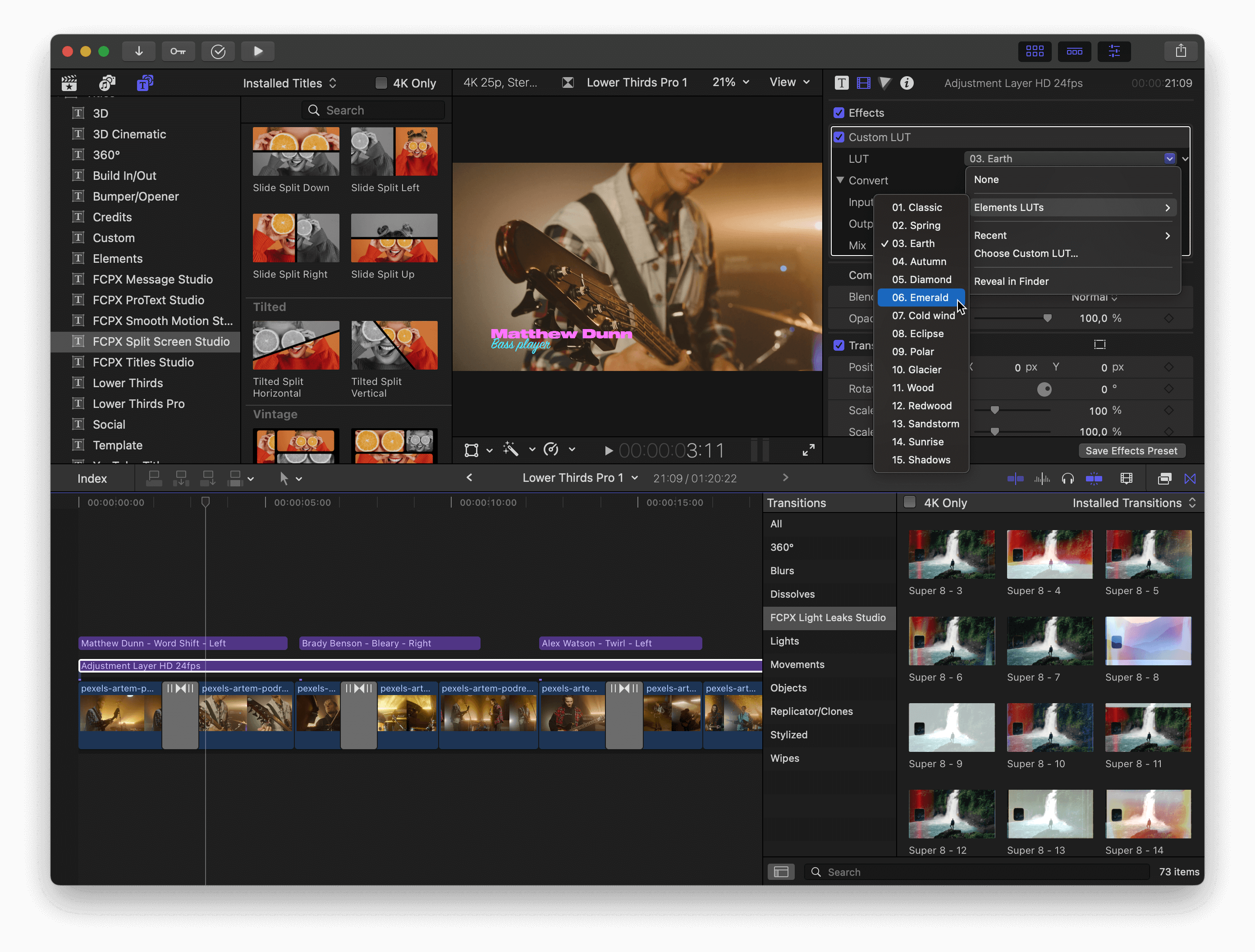Open the keyword editor key icon
The image size is (1255, 952).
(178, 51)
